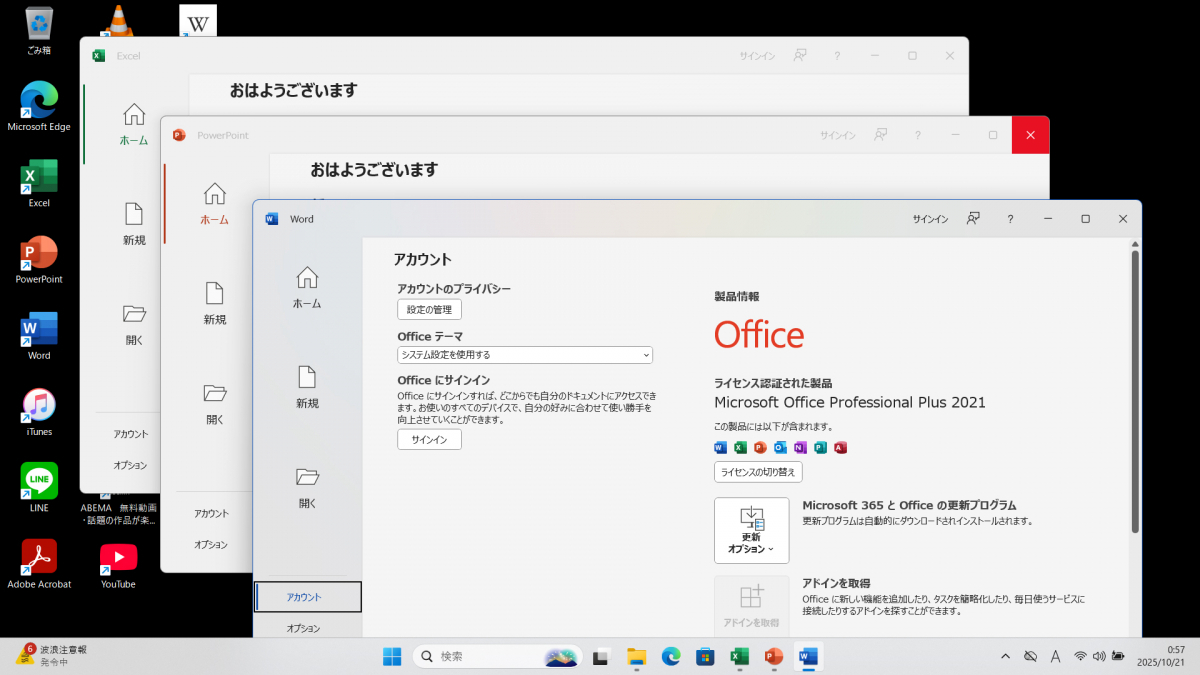The width and height of the screenshot is (1200, 675).
Task: Select the Outlook icon in 製品情報
Action: (x=780, y=447)
